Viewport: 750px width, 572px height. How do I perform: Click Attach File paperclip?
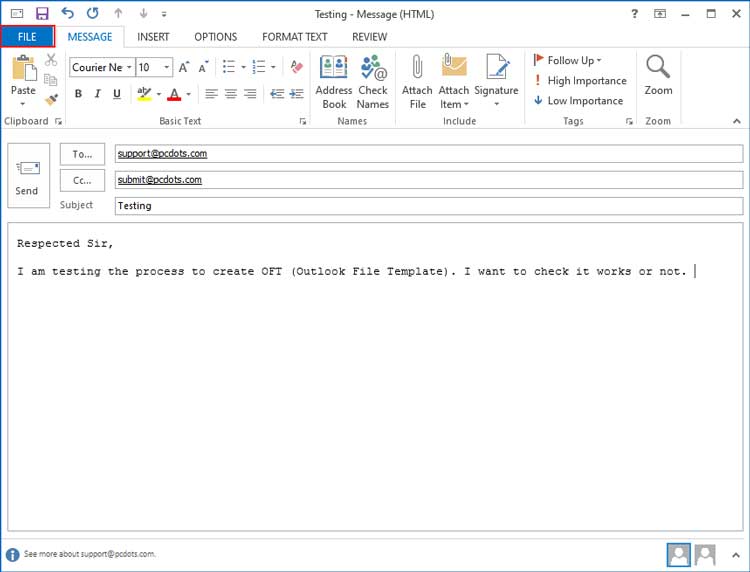coord(417,82)
